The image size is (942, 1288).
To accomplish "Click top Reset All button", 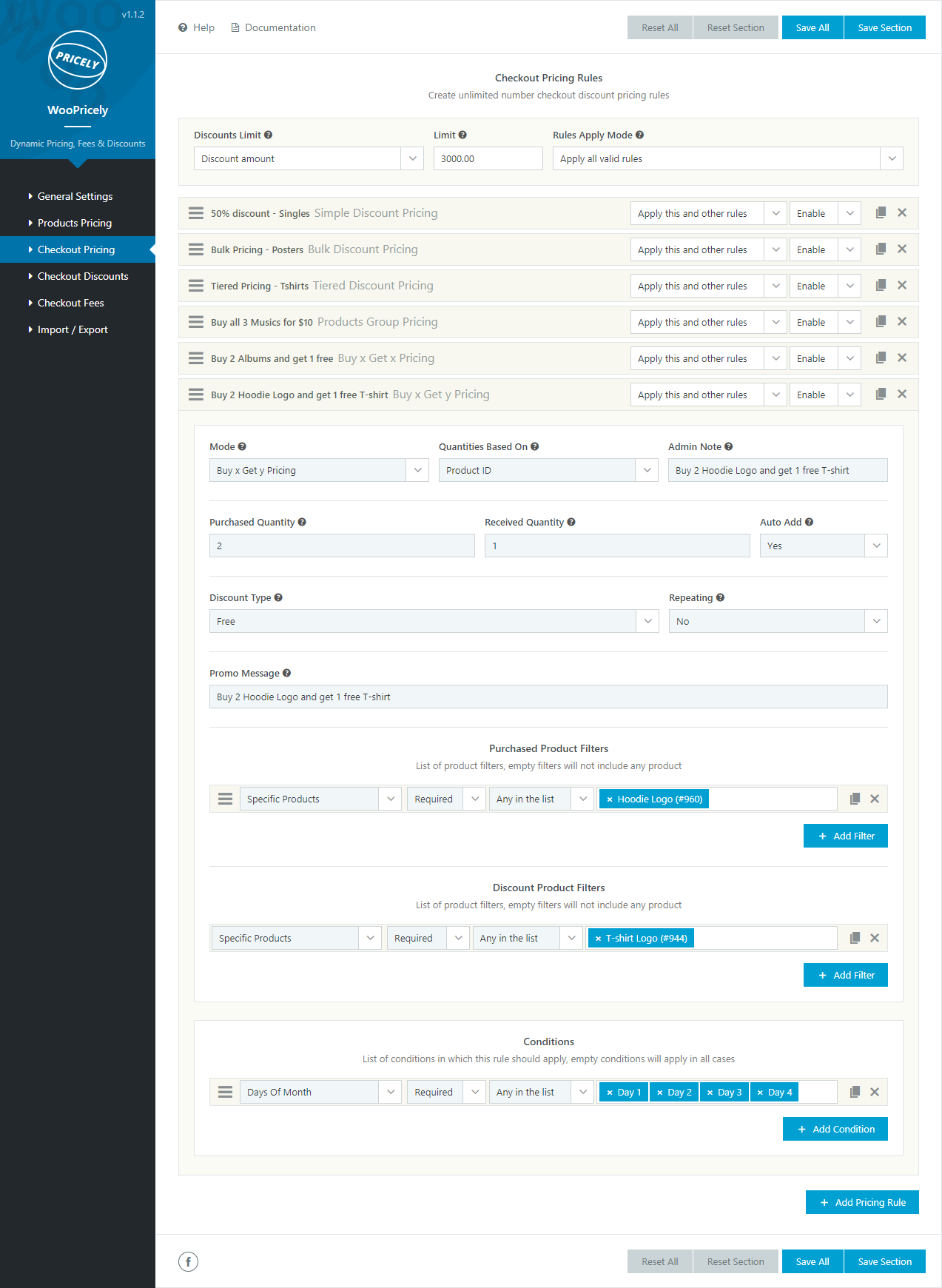I will tap(660, 27).
